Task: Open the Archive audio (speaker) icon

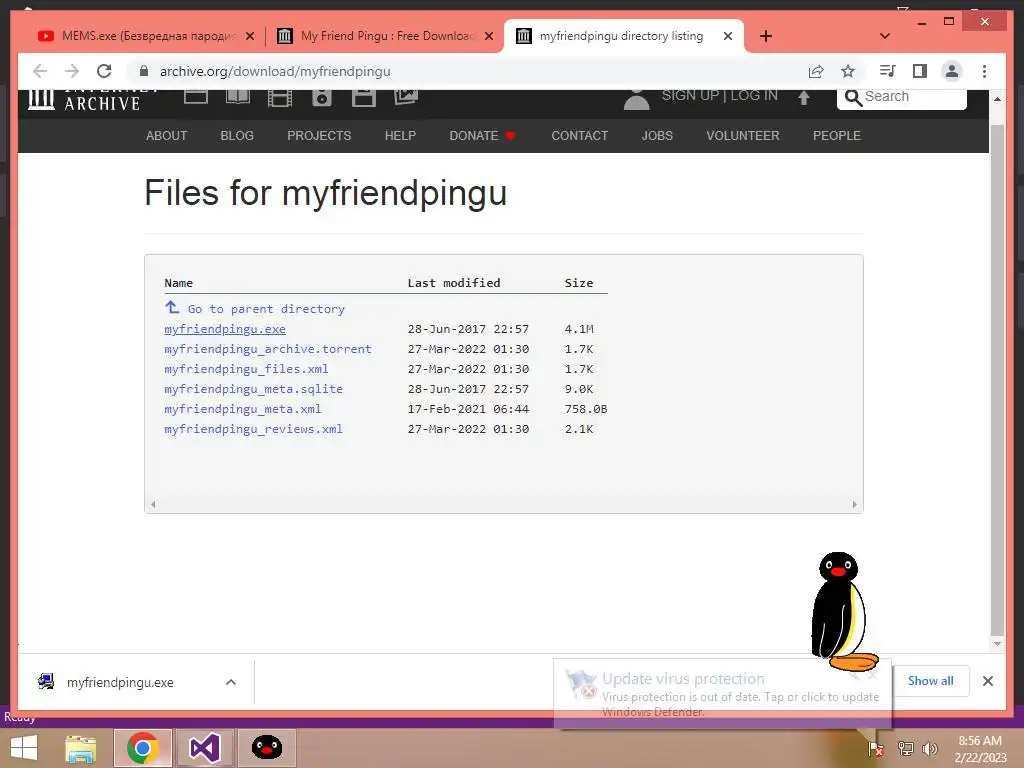Action: pos(322,97)
